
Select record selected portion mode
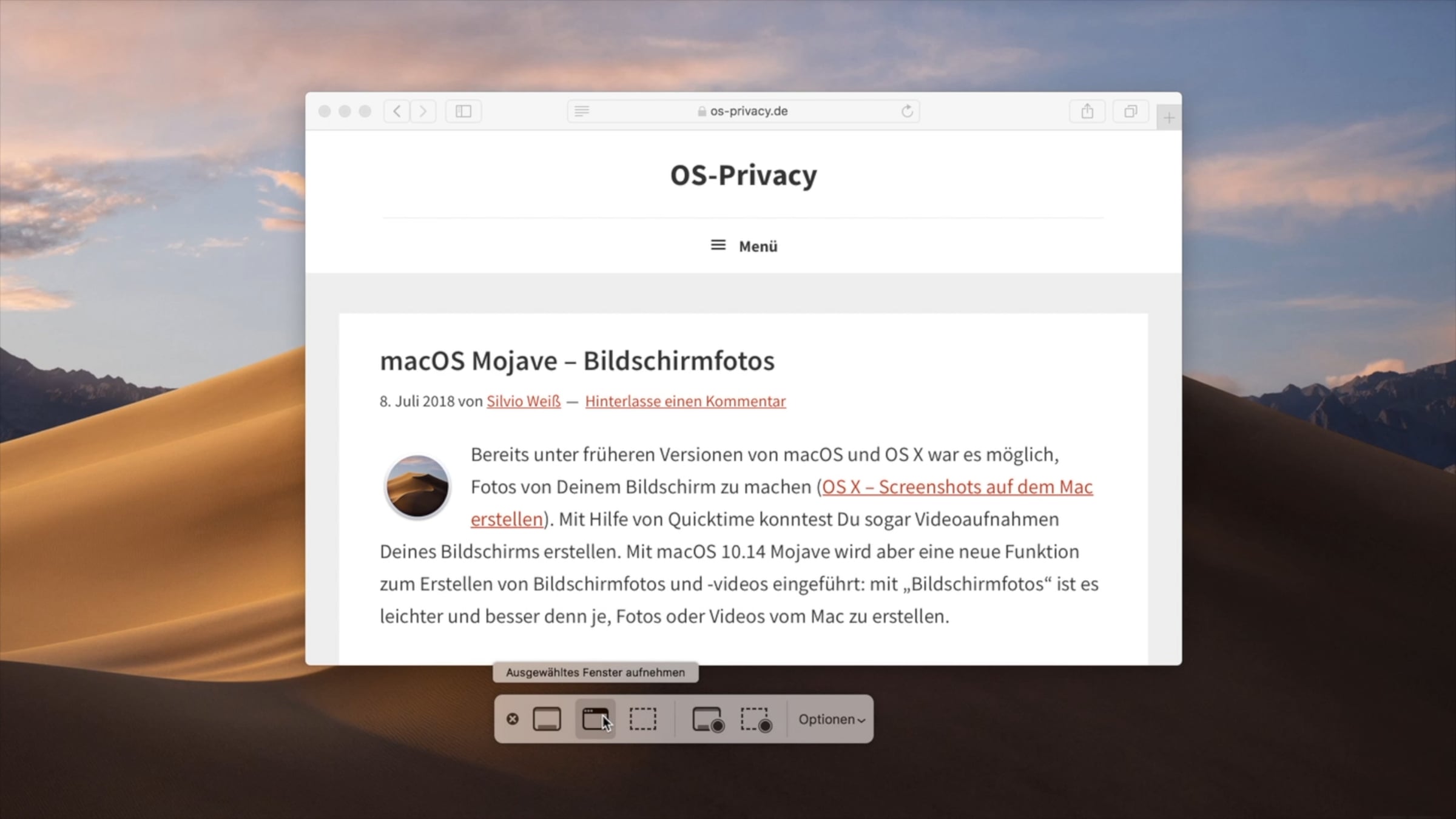click(756, 719)
